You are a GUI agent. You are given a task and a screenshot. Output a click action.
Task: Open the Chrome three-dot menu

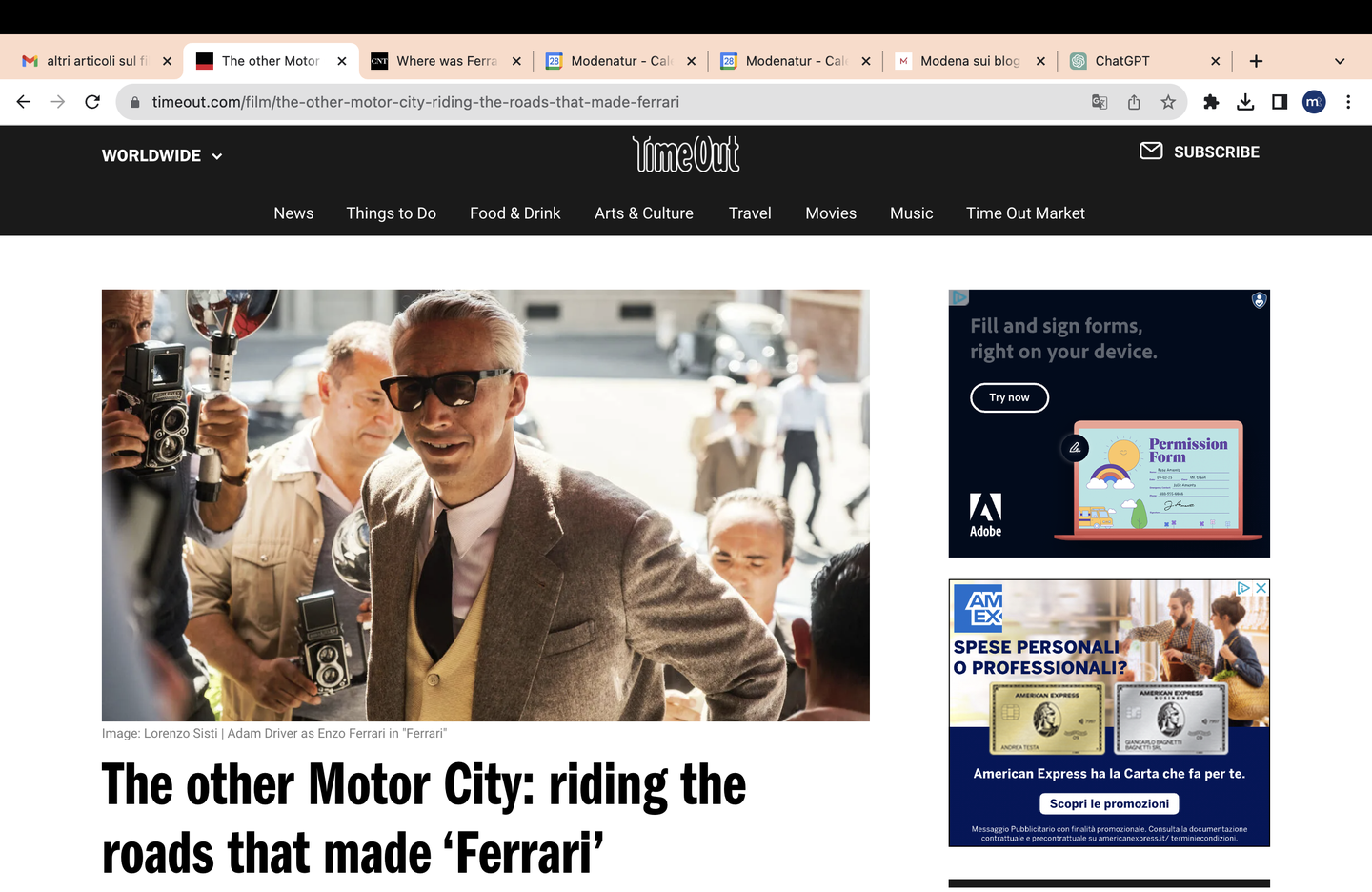pos(1348,102)
